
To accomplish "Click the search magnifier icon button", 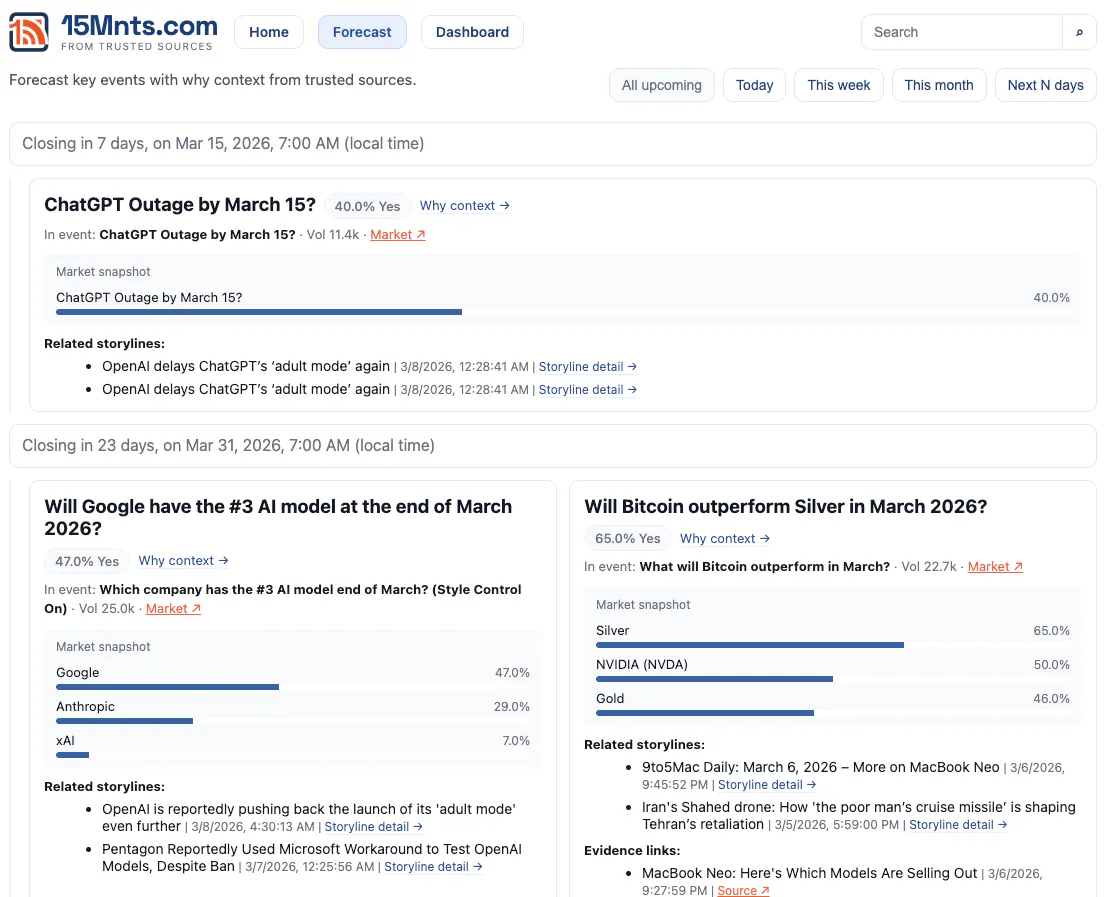I will (1079, 33).
